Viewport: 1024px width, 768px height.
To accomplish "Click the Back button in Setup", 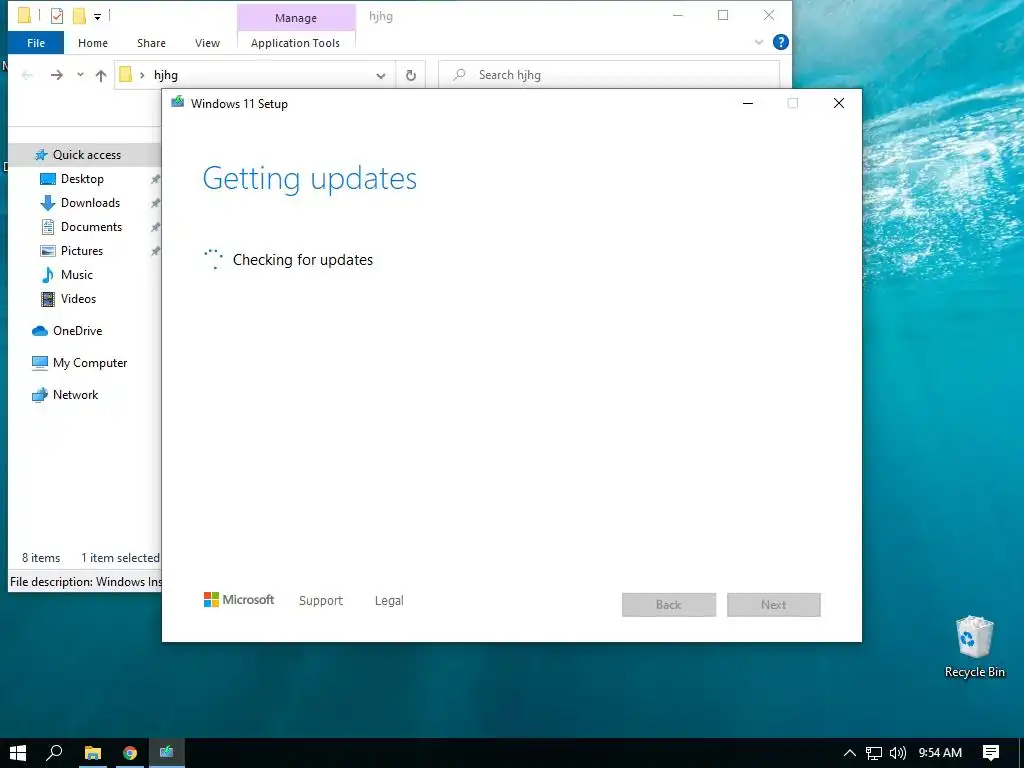I will 669,605.
